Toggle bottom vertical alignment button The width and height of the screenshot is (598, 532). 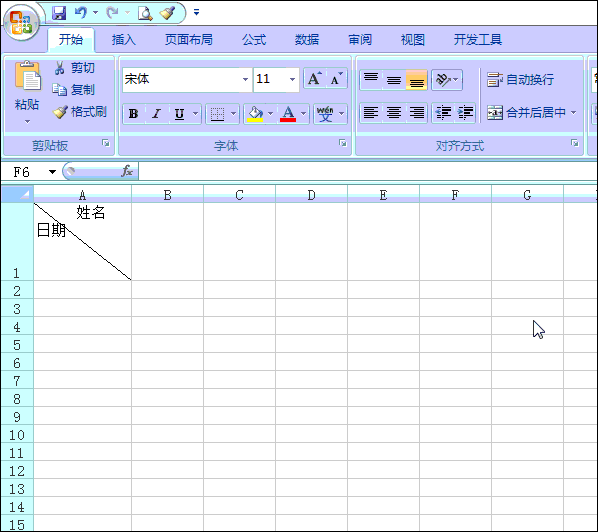[416, 80]
